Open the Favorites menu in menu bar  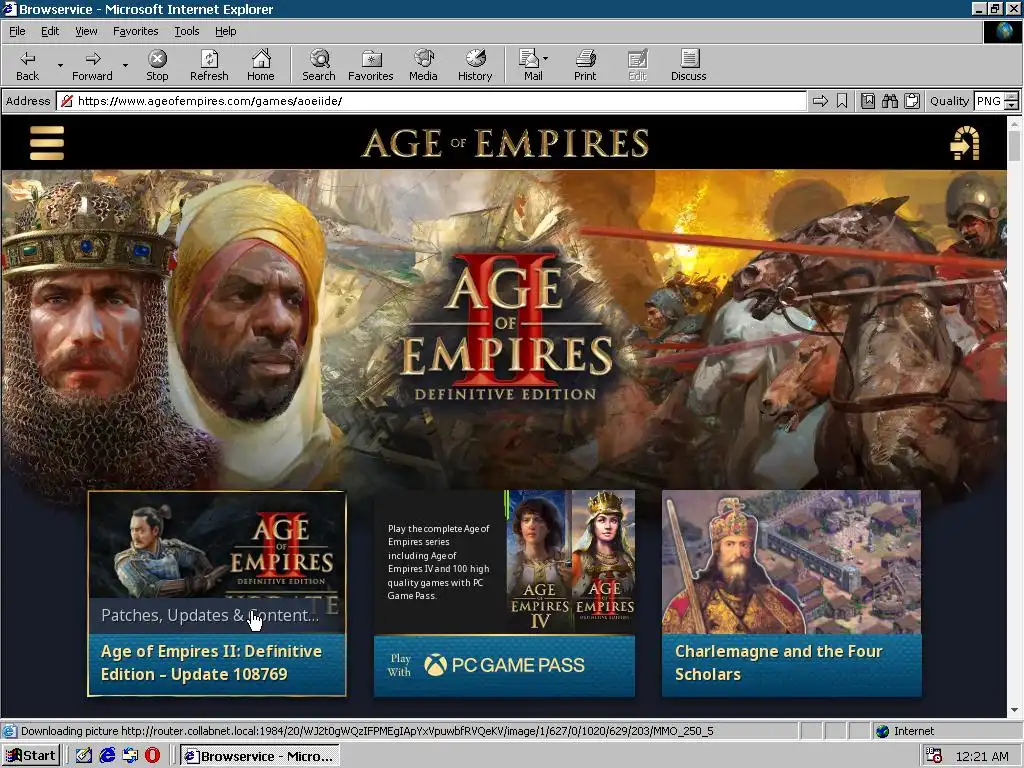[135, 31]
